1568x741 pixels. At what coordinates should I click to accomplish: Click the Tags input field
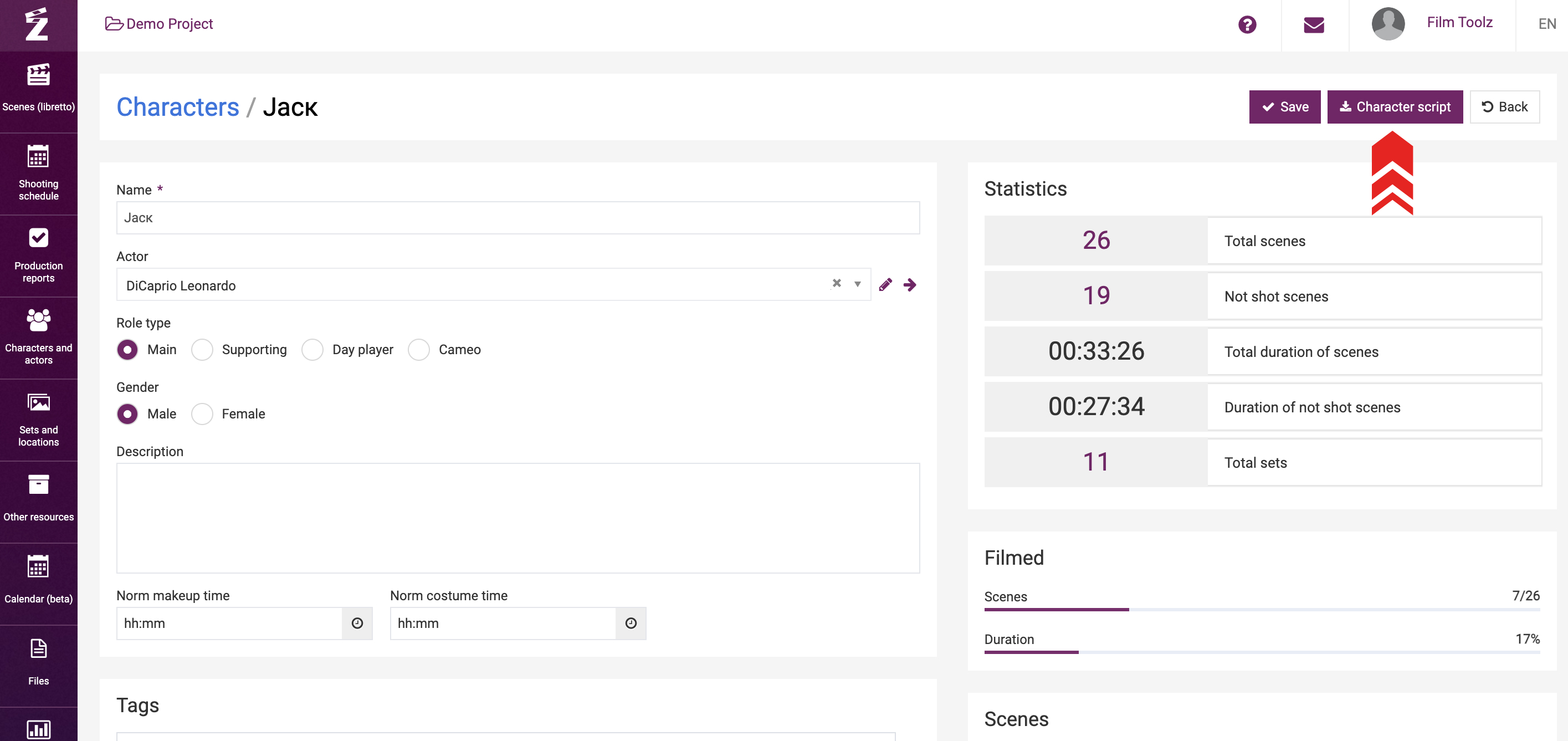pos(505,736)
